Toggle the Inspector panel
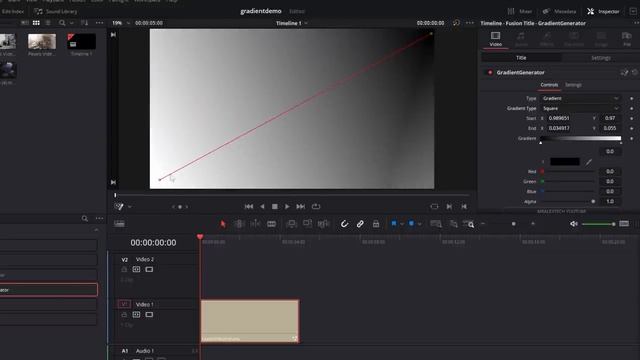 [603, 11]
